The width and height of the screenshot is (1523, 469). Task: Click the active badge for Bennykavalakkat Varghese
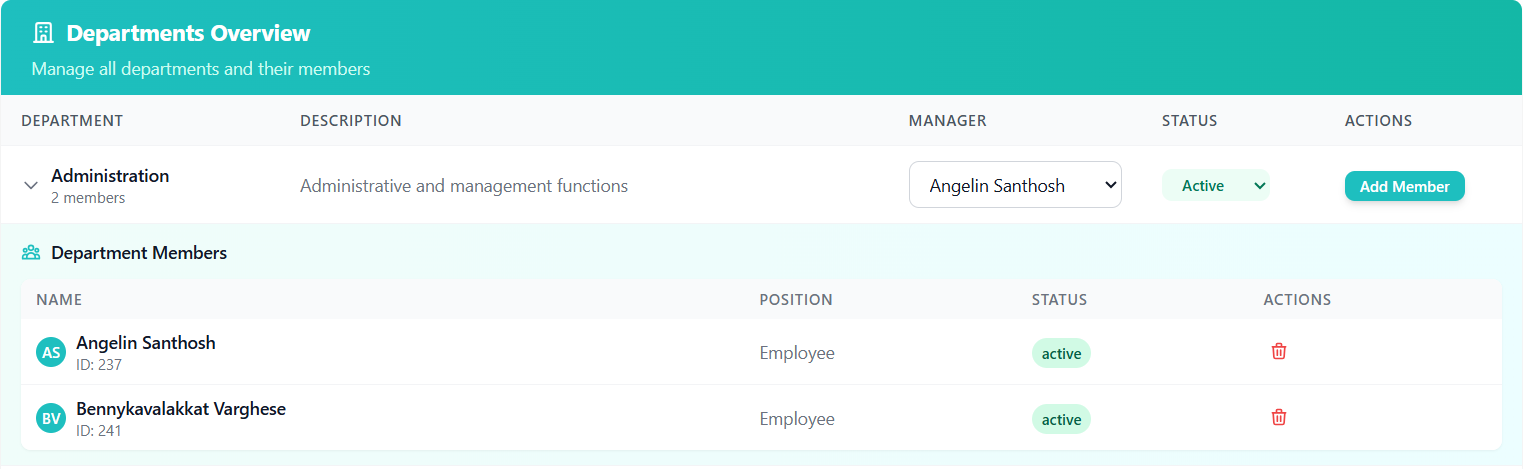1061,419
